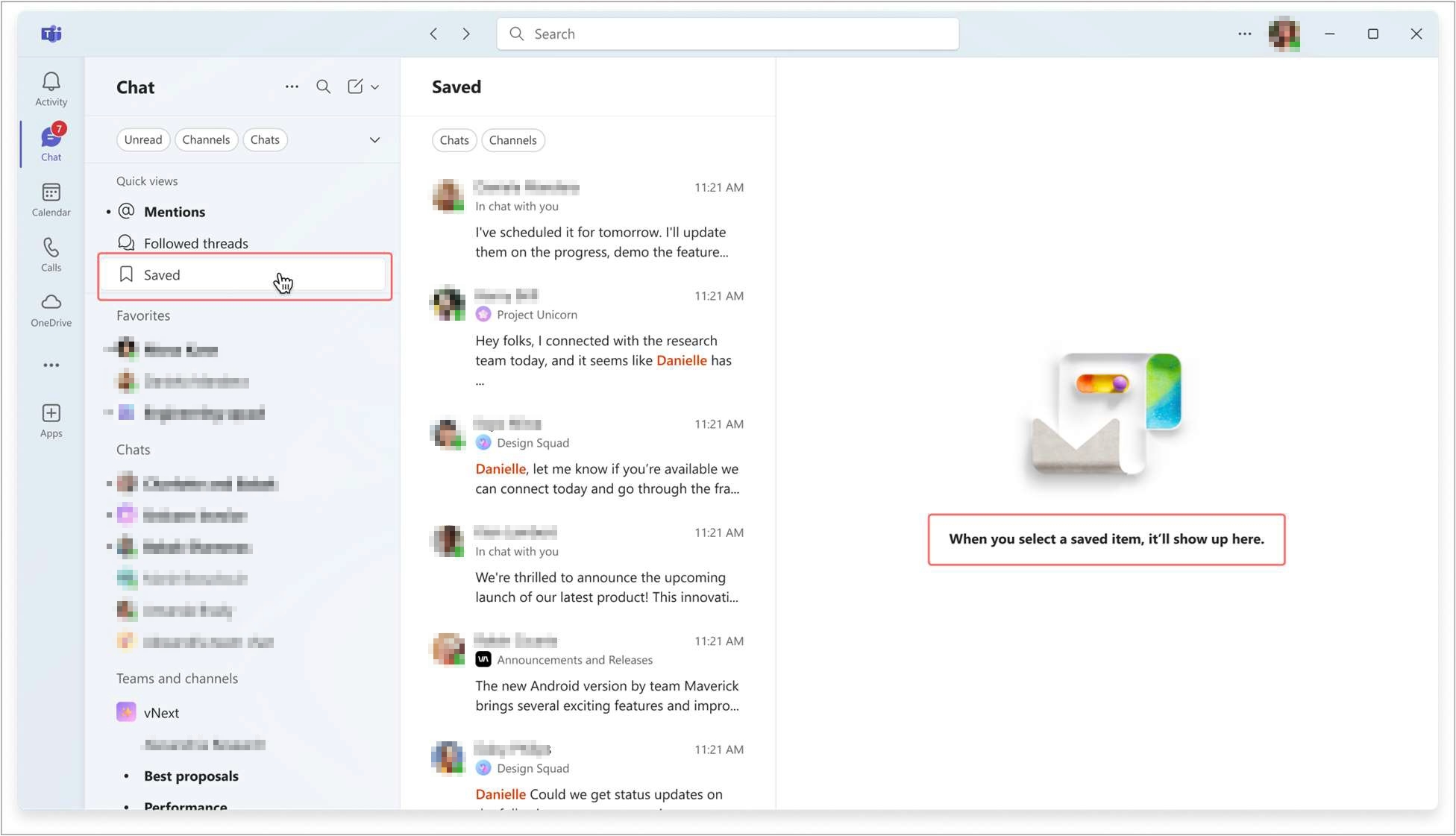Open new chat dropdown arrow
Screen dimensions: 1456x836
click(x=375, y=87)
